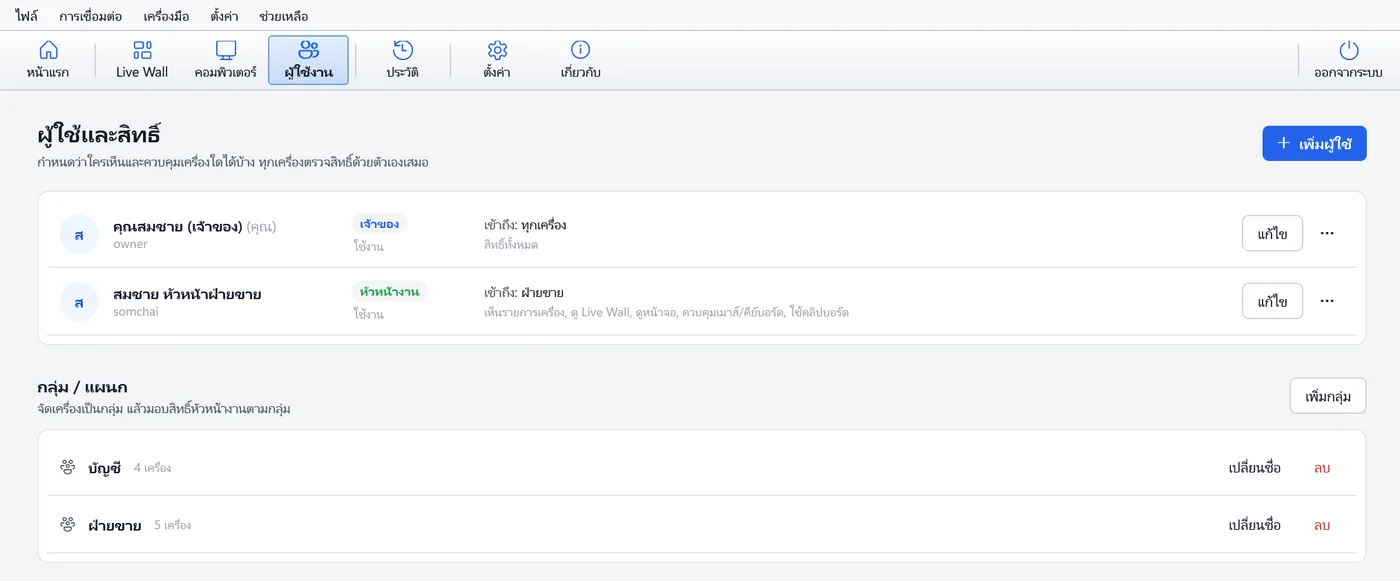Click the 4 เครื่อง count
Viewport: 1400px width, 581px height.
(152, 467)
